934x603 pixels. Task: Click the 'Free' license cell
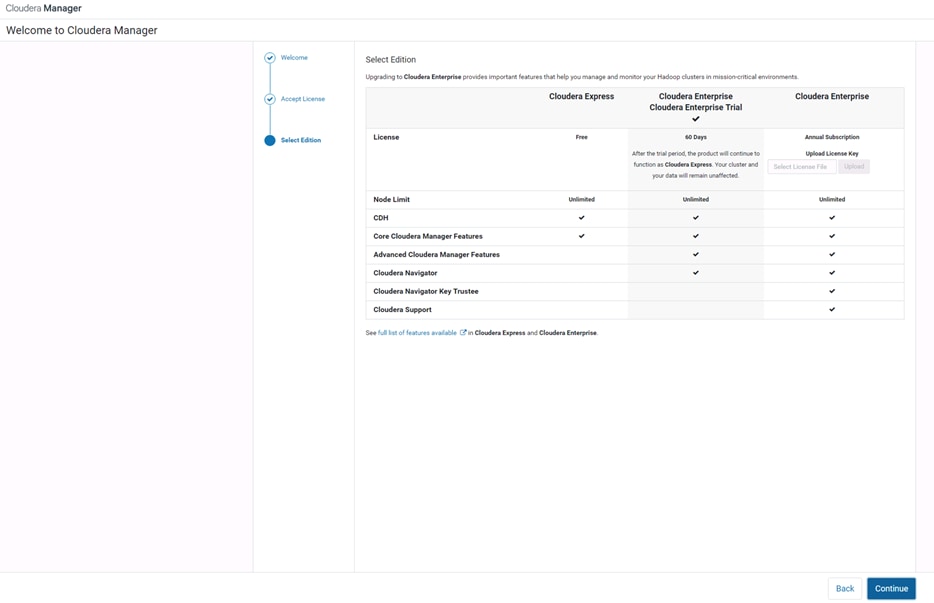581,138
